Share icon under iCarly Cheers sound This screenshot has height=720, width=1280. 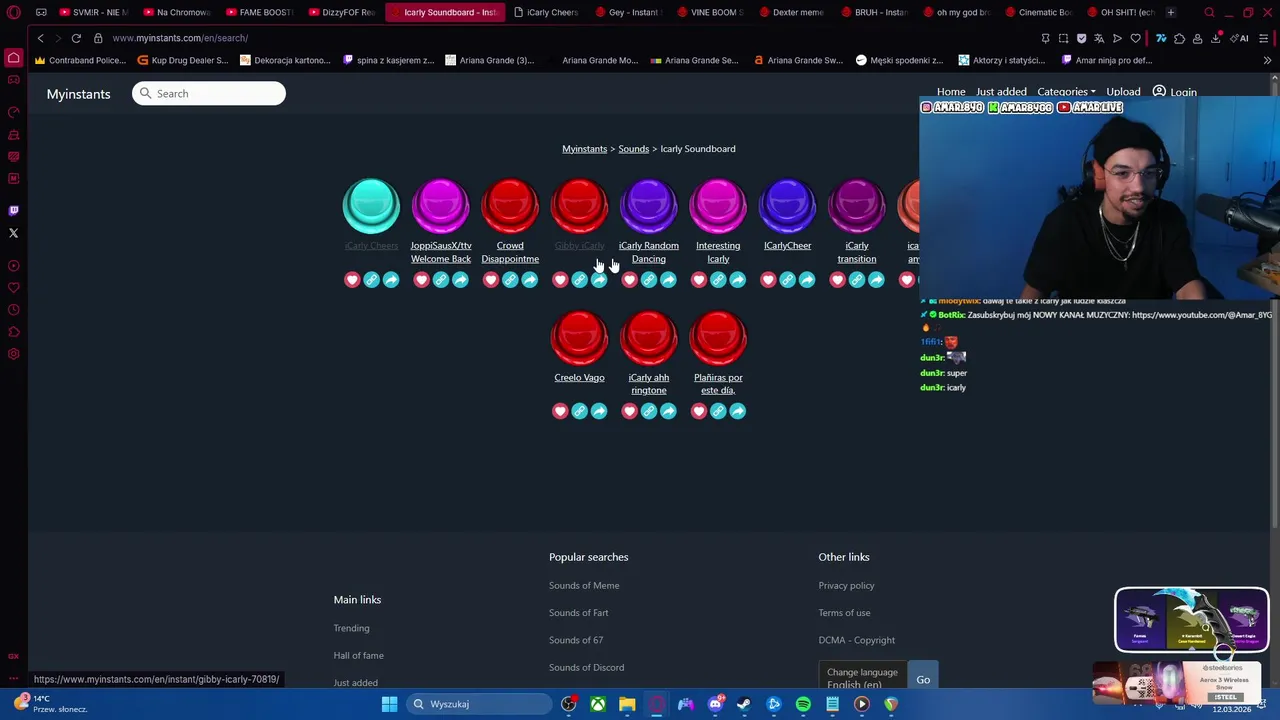[x=391, y=280]
